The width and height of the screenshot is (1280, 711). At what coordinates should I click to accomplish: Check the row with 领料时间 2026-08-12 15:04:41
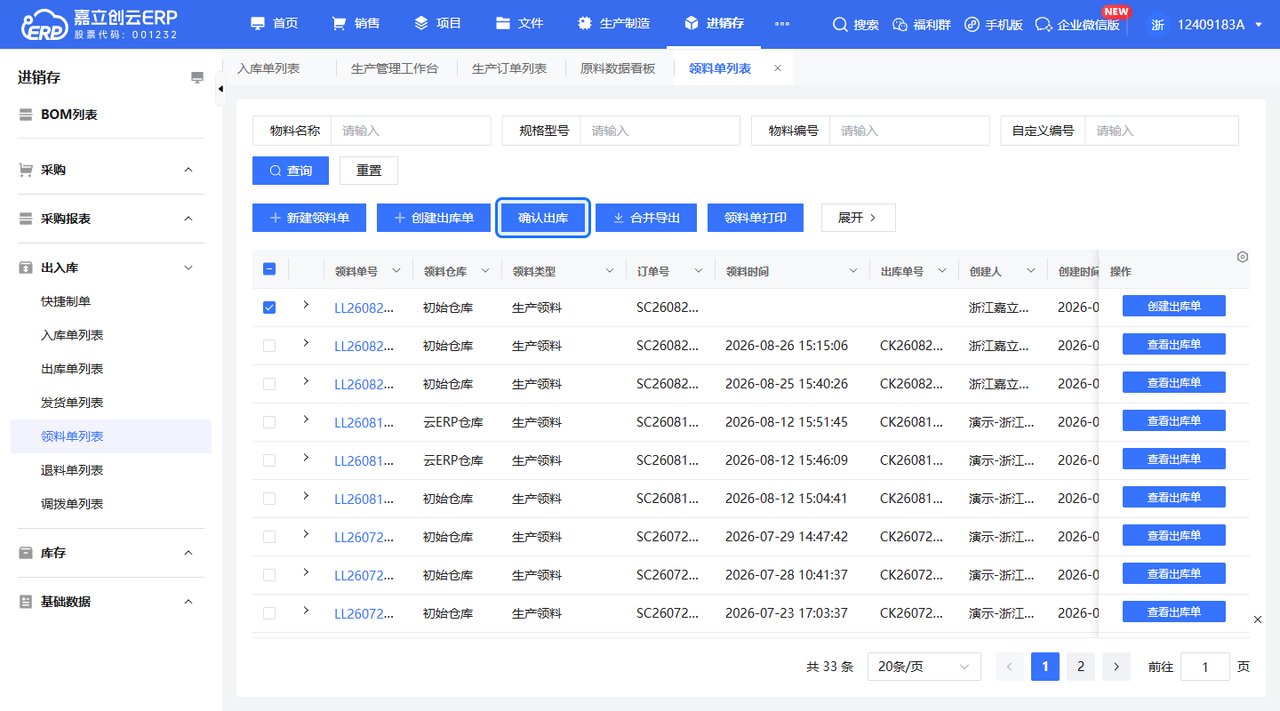tap(269, 498)
